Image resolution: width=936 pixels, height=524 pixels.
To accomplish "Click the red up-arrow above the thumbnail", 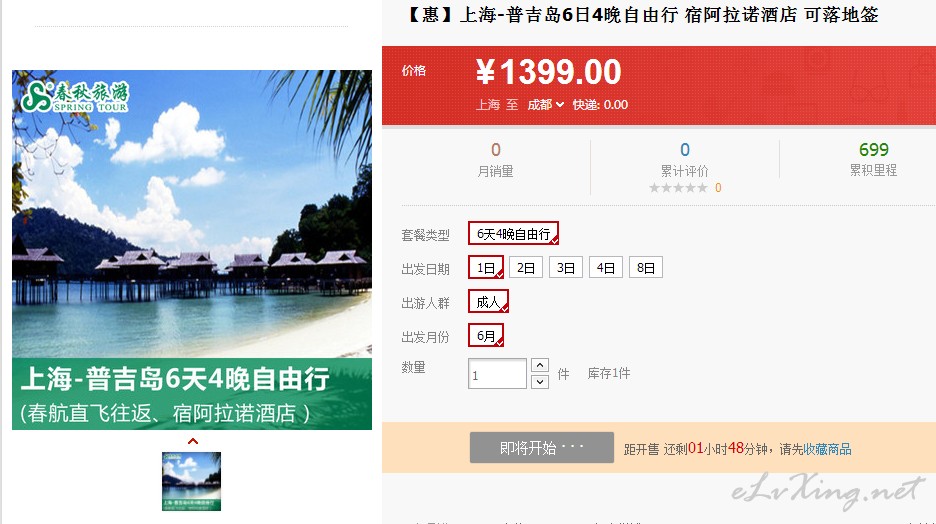I will point(192,441).
